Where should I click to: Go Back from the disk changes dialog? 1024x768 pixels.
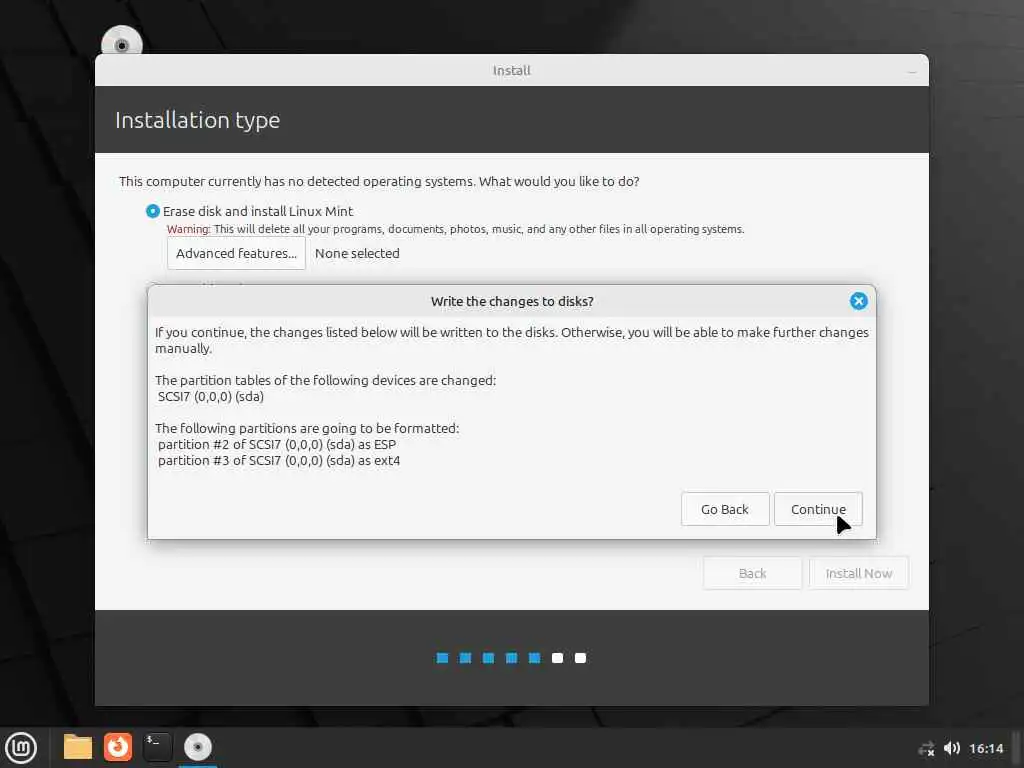pos(725,509)
